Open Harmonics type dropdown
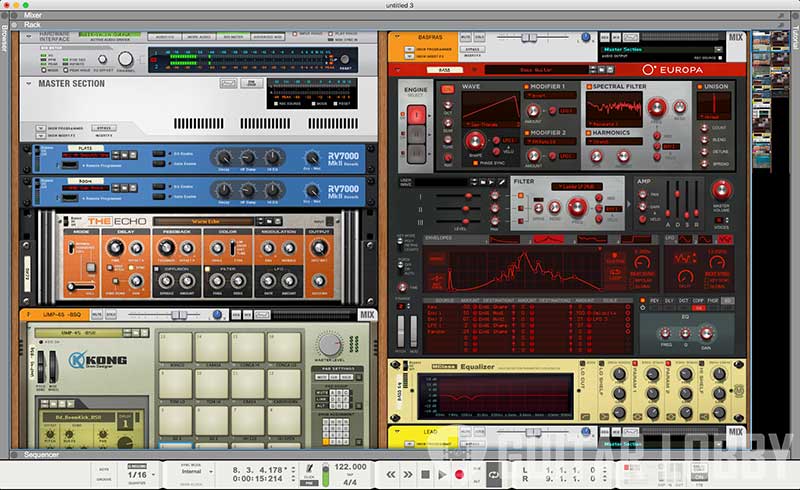The width and height of the screenshot is (800, 490). [614, 141]
